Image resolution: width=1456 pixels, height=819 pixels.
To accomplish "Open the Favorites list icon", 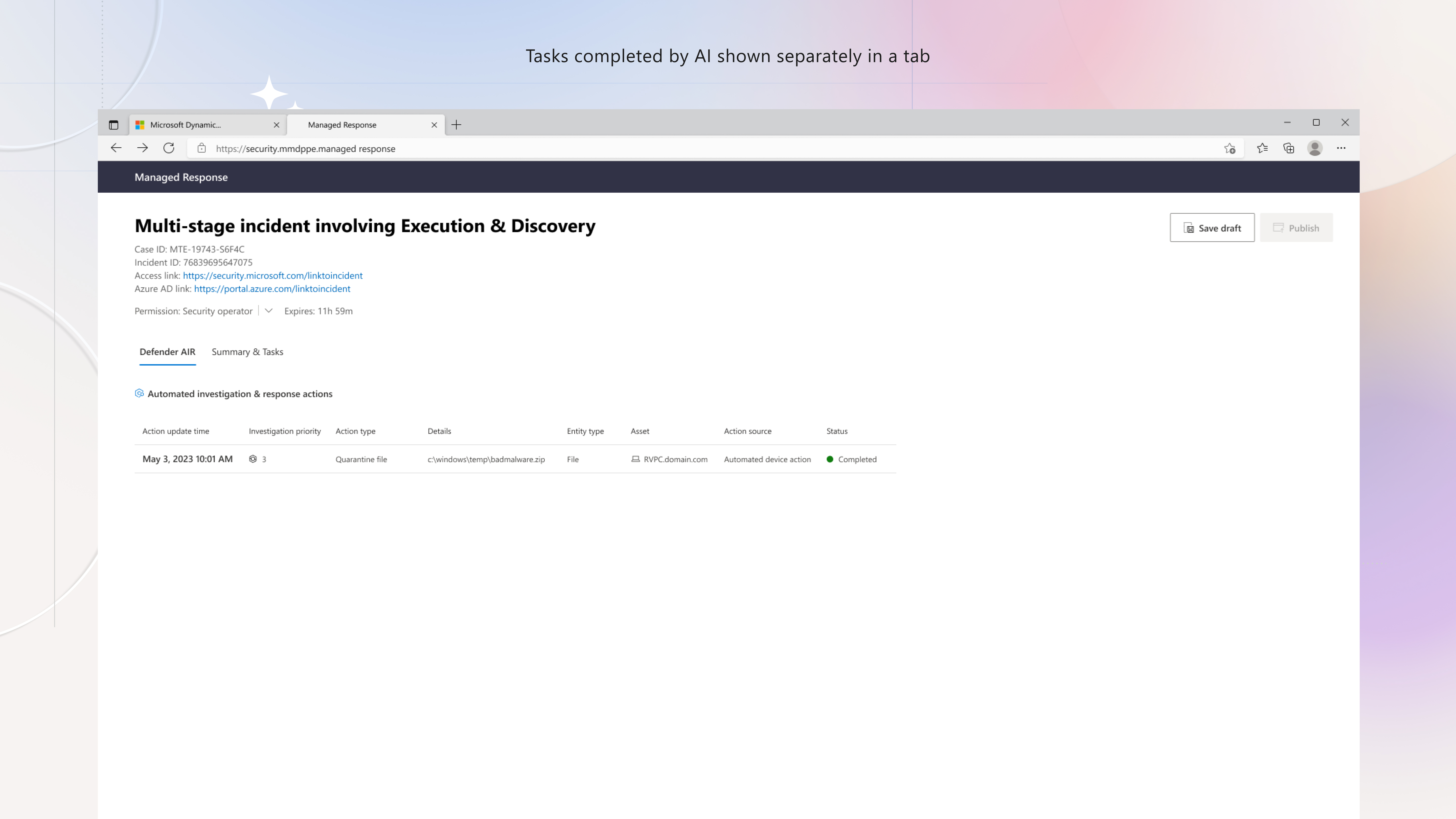I will 1262,148.
